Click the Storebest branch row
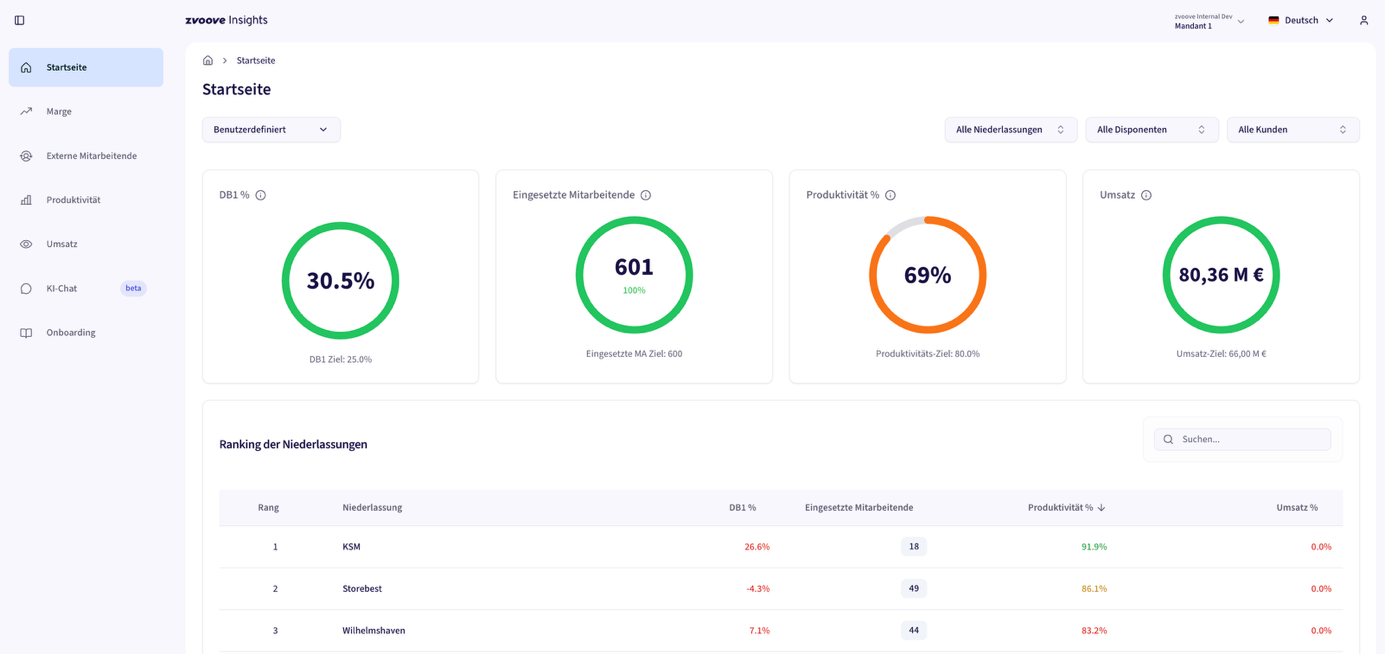The height and width of the screenshot is (654, 1385). (362, 589)
